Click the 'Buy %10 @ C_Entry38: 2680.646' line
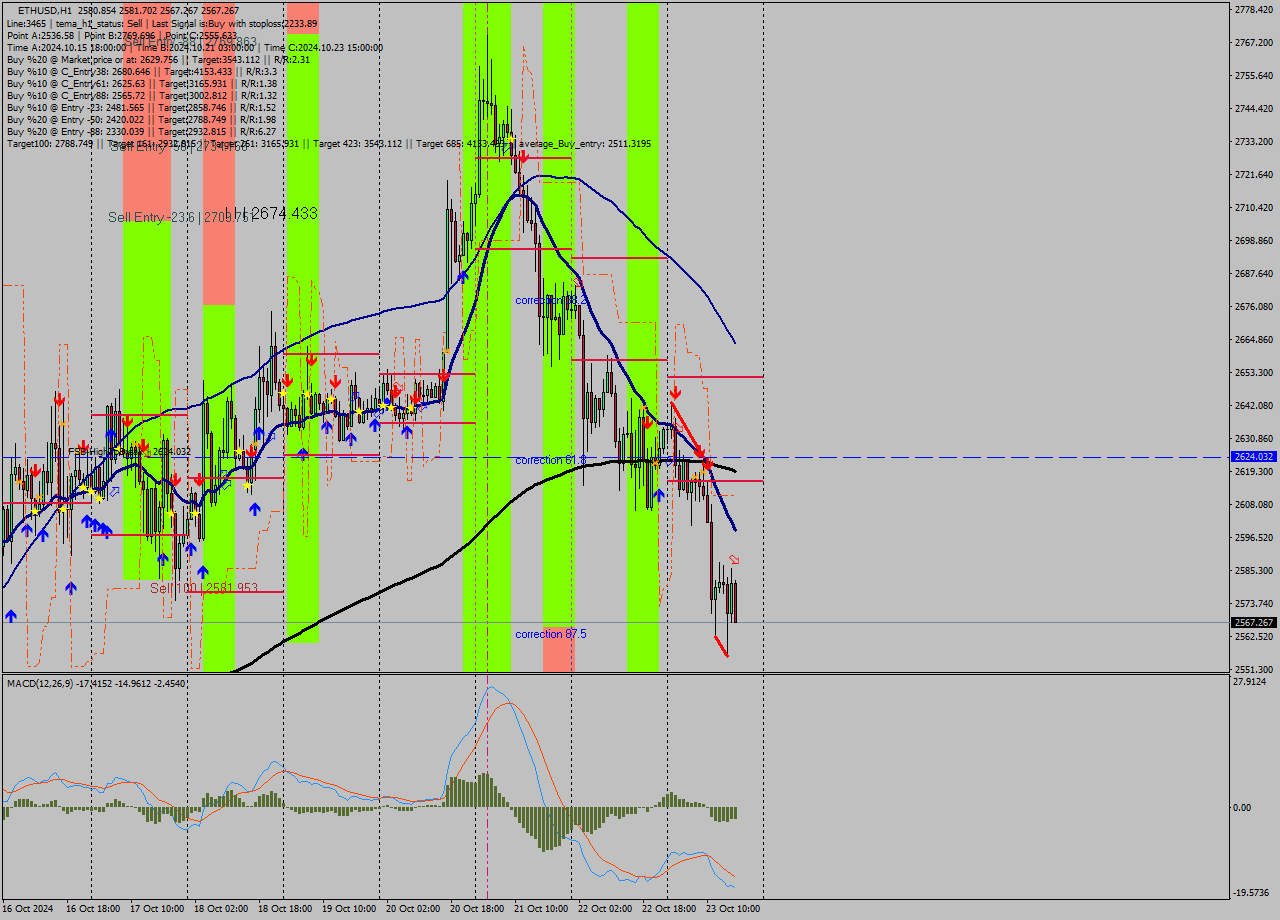The image size is (1280, 920). coord(141,71)
